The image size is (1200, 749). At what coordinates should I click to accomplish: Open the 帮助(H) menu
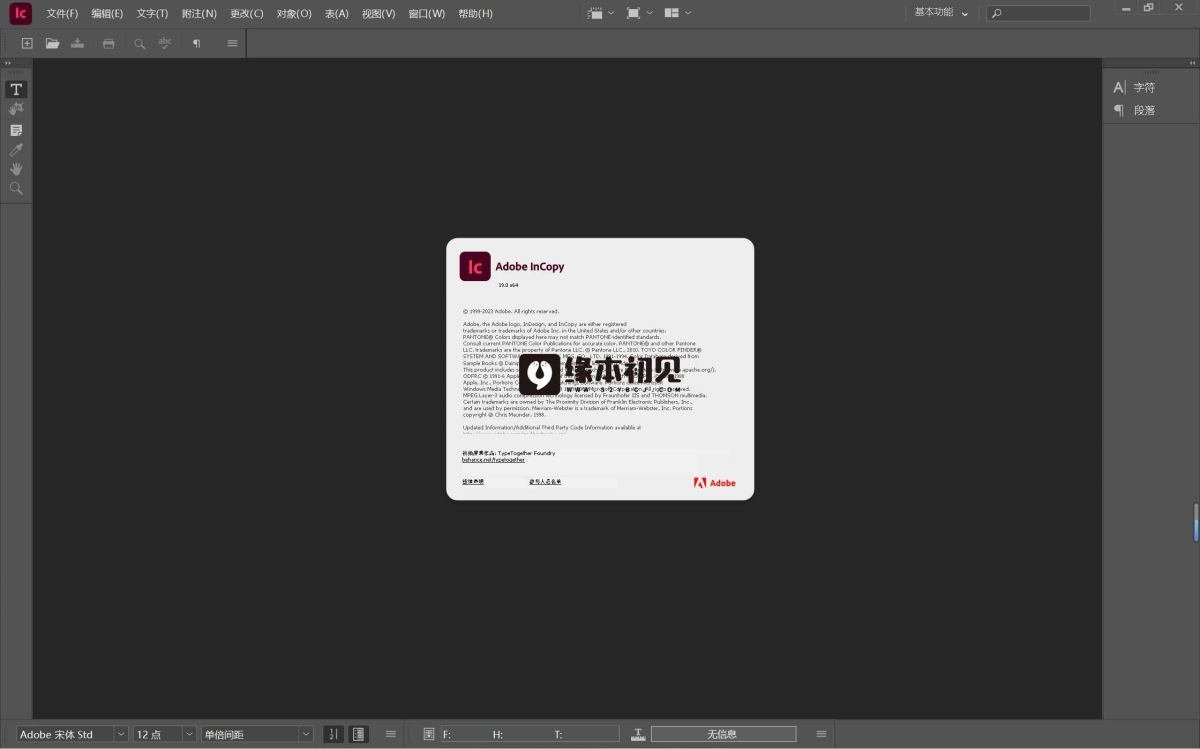tap(475, 13)
